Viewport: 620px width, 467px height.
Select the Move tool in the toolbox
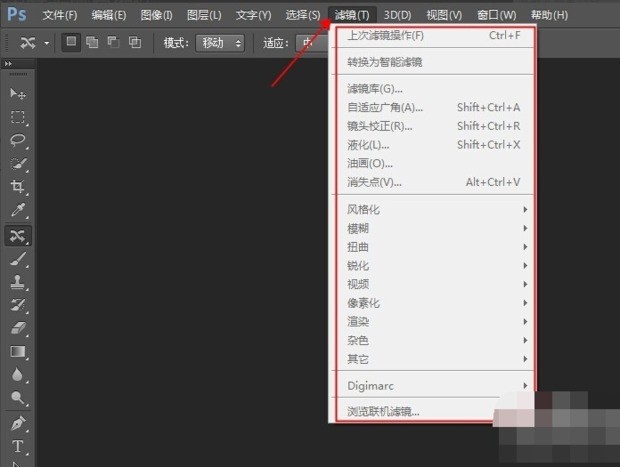17,93
